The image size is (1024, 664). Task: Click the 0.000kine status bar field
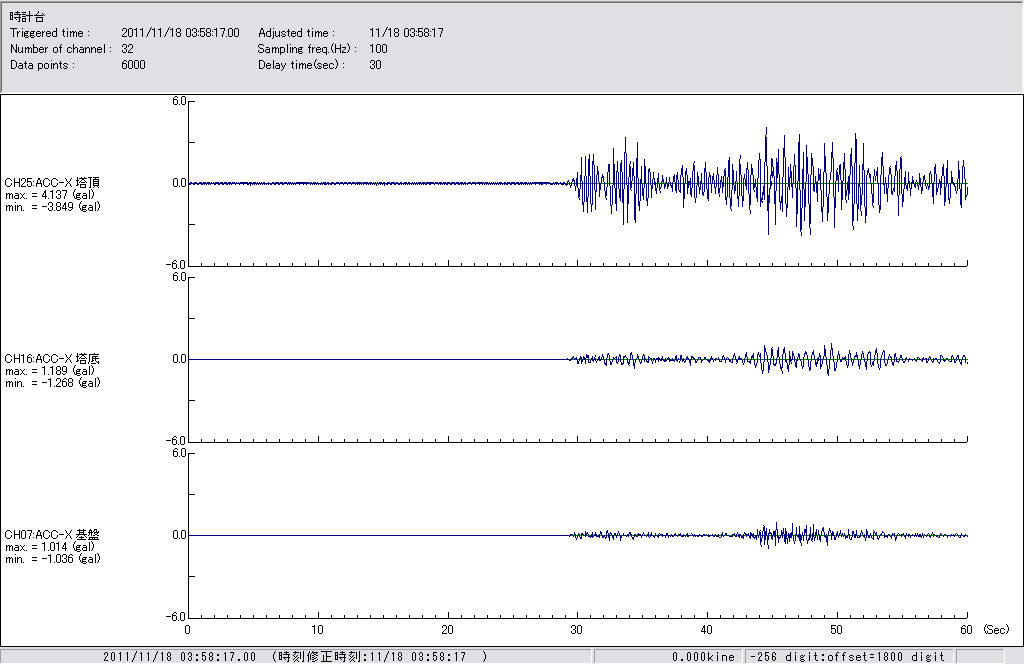(x=703, y=657)
